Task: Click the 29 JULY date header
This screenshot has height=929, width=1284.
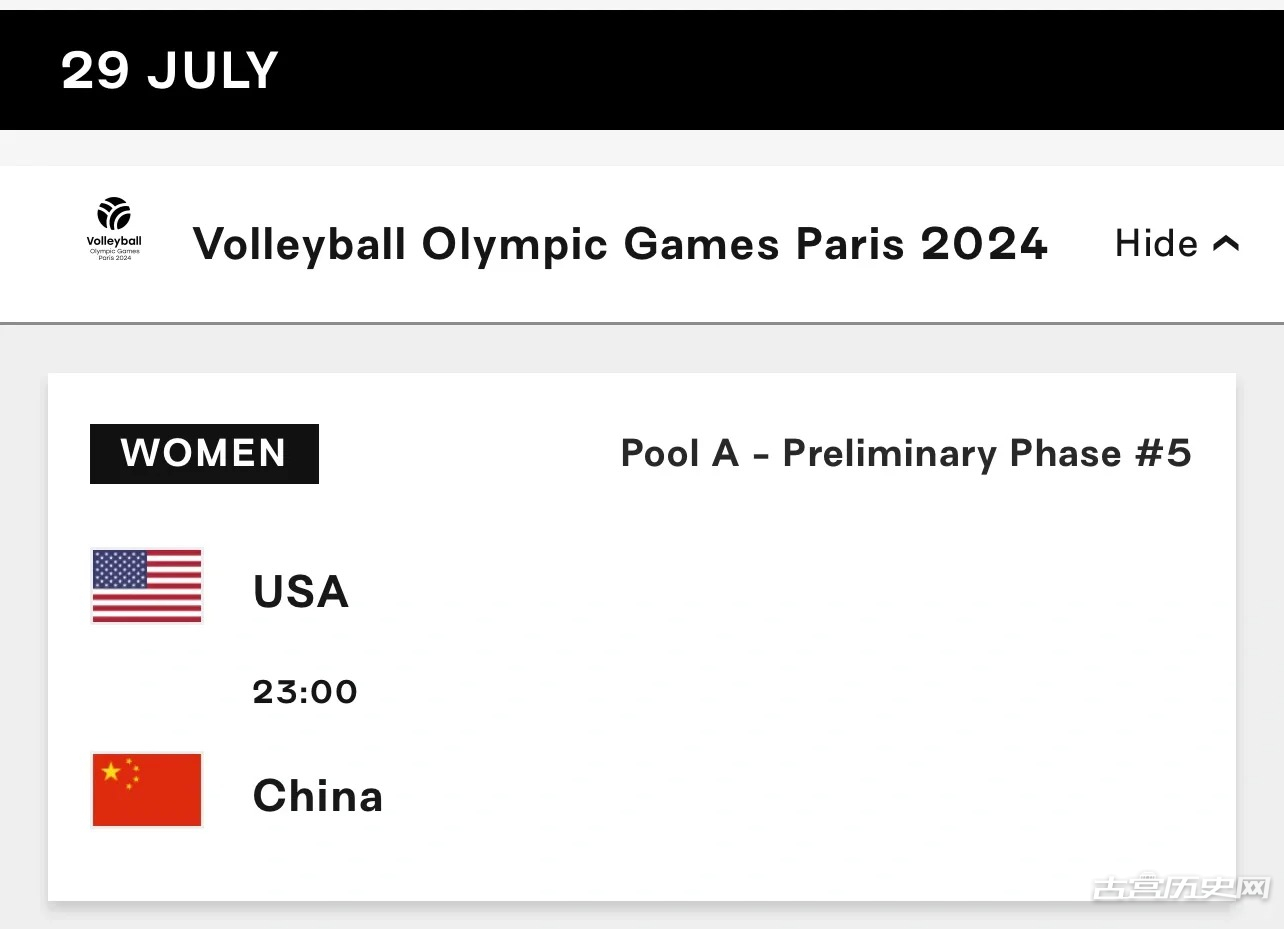Action: [170, 70]
